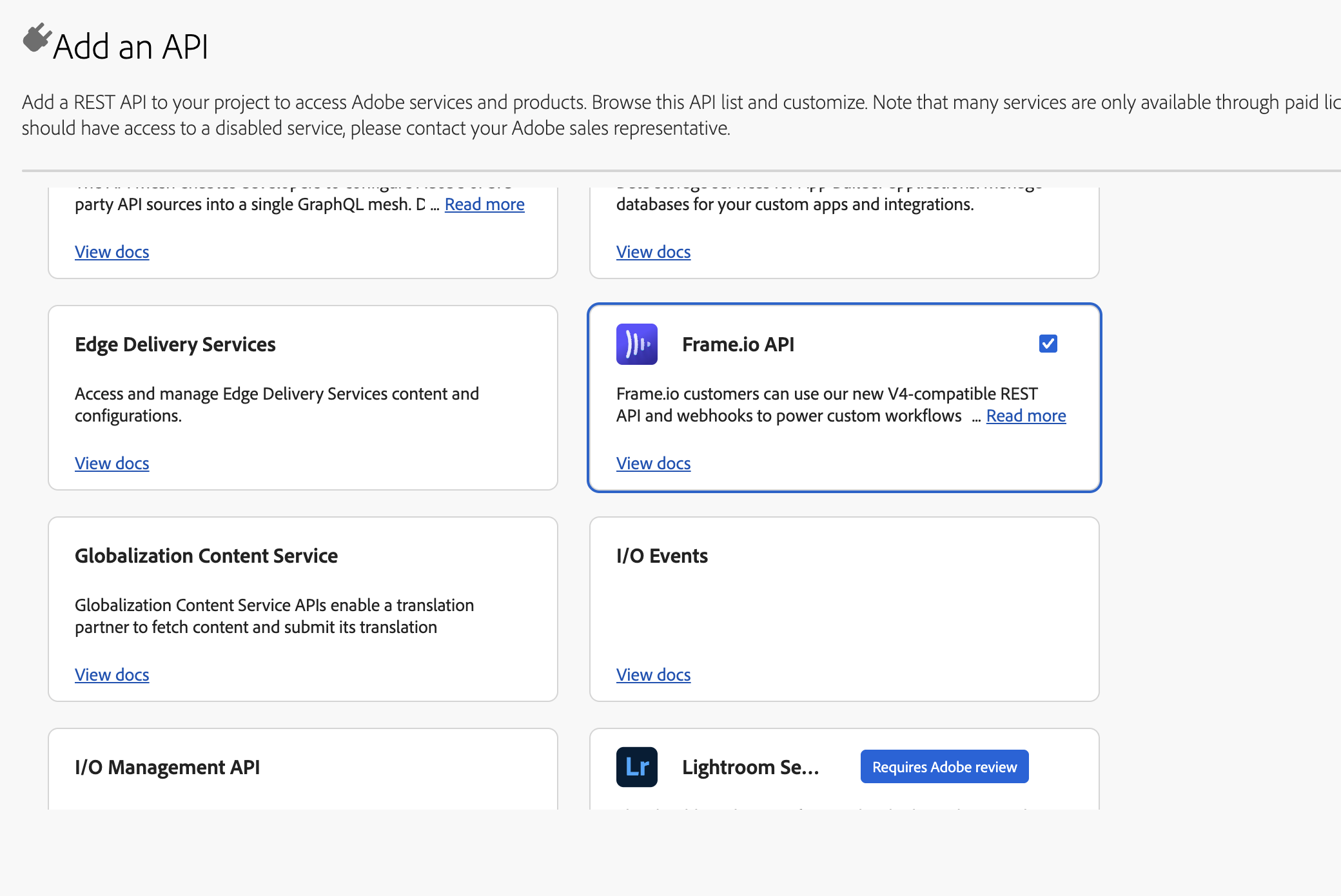Select the Globalization Content Service card title
Image resolution: width=1341 pixels, height=896 pixels.
pyautogui.click(x=206, y=556)
